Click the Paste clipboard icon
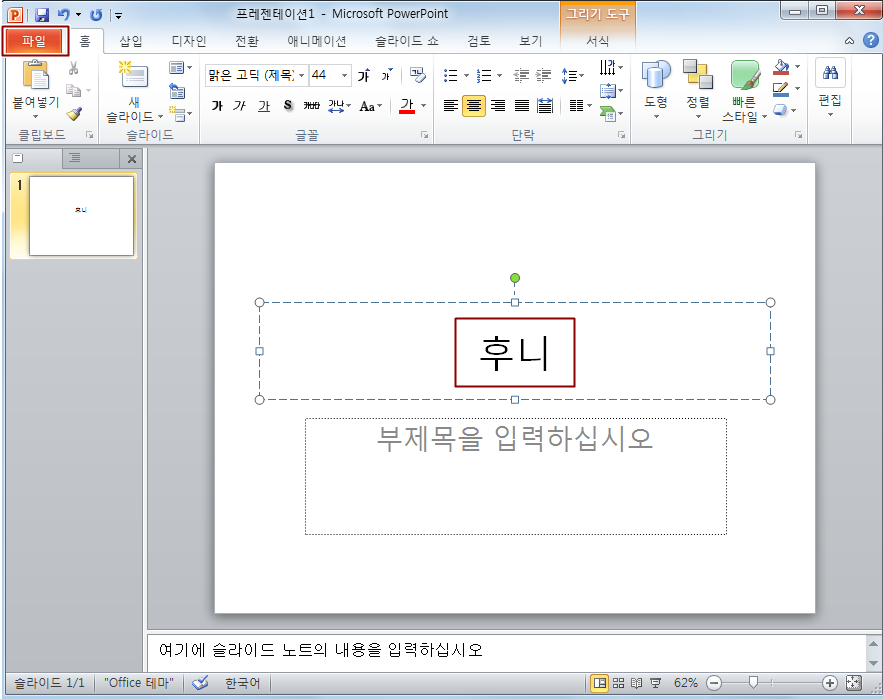 (x=36, y=76)
